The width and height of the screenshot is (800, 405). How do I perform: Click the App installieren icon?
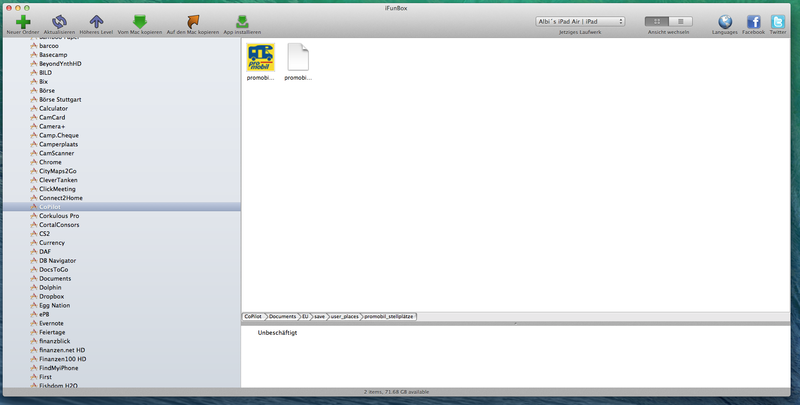point(242,21)
